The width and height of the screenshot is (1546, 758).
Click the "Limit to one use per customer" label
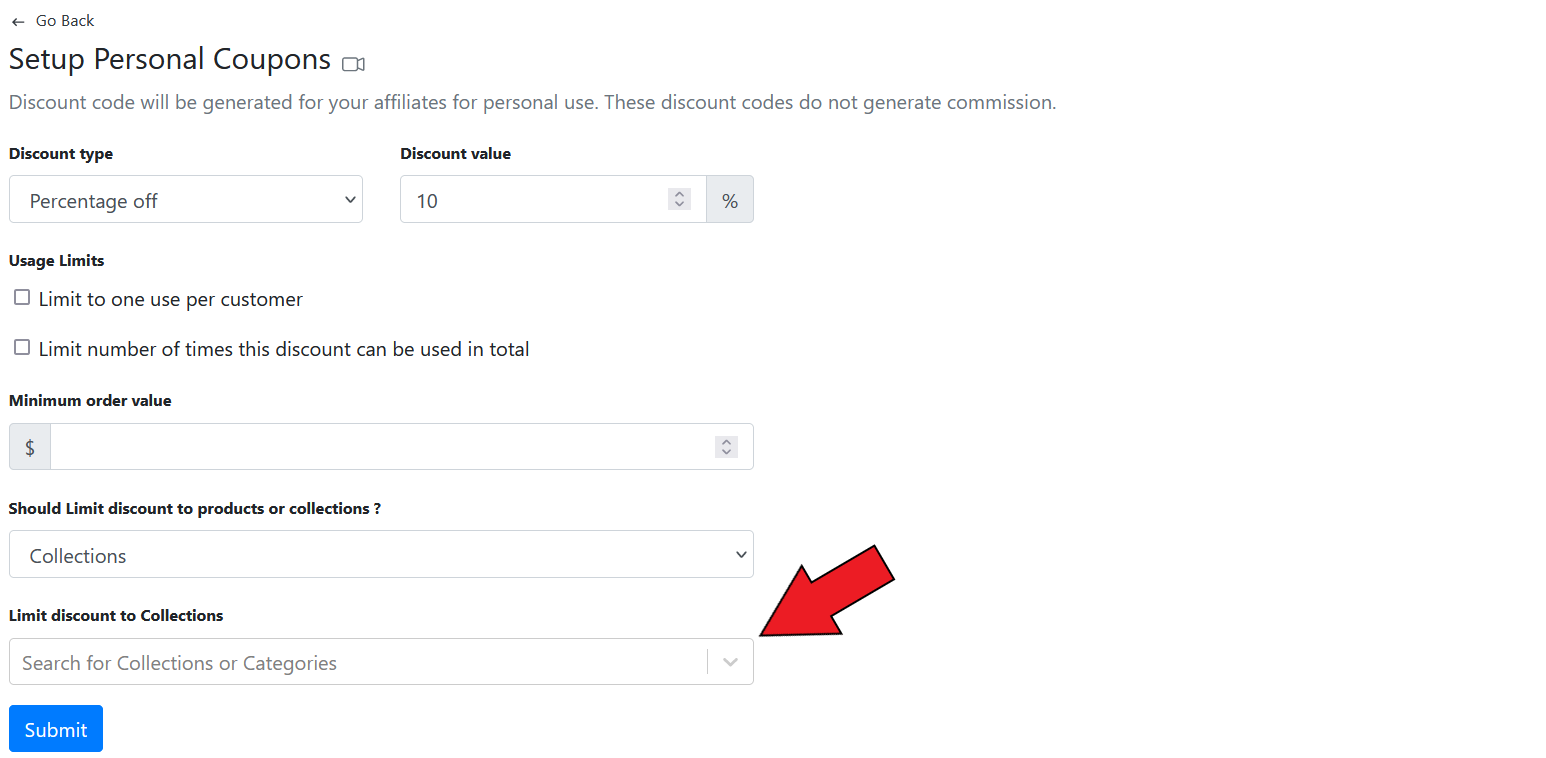coord(170,300)
